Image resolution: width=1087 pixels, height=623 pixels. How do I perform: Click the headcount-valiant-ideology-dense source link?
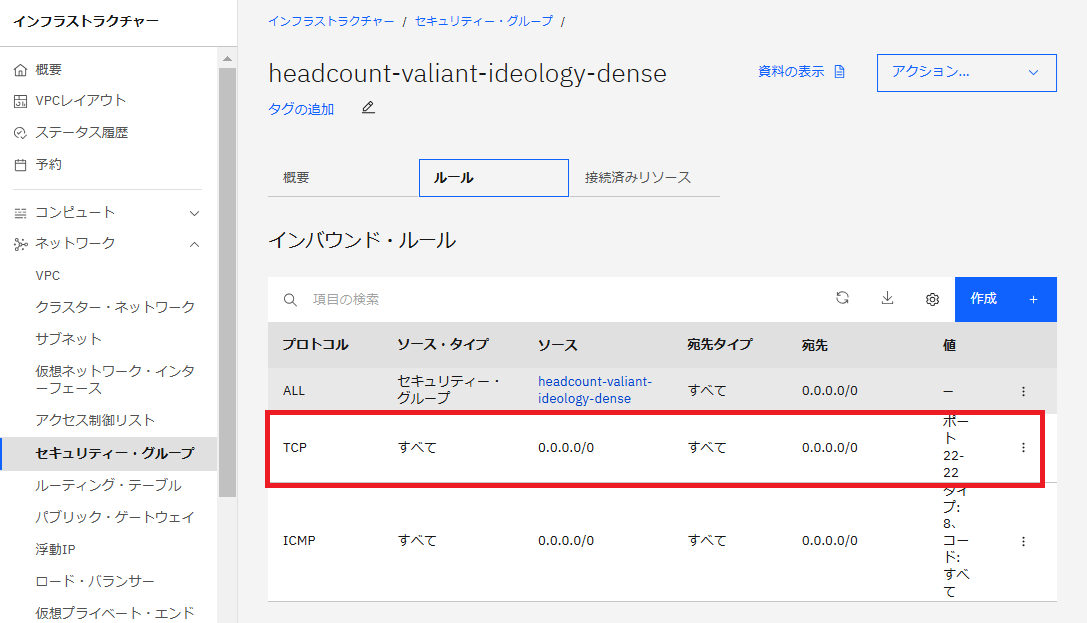[x=595, y=390]
